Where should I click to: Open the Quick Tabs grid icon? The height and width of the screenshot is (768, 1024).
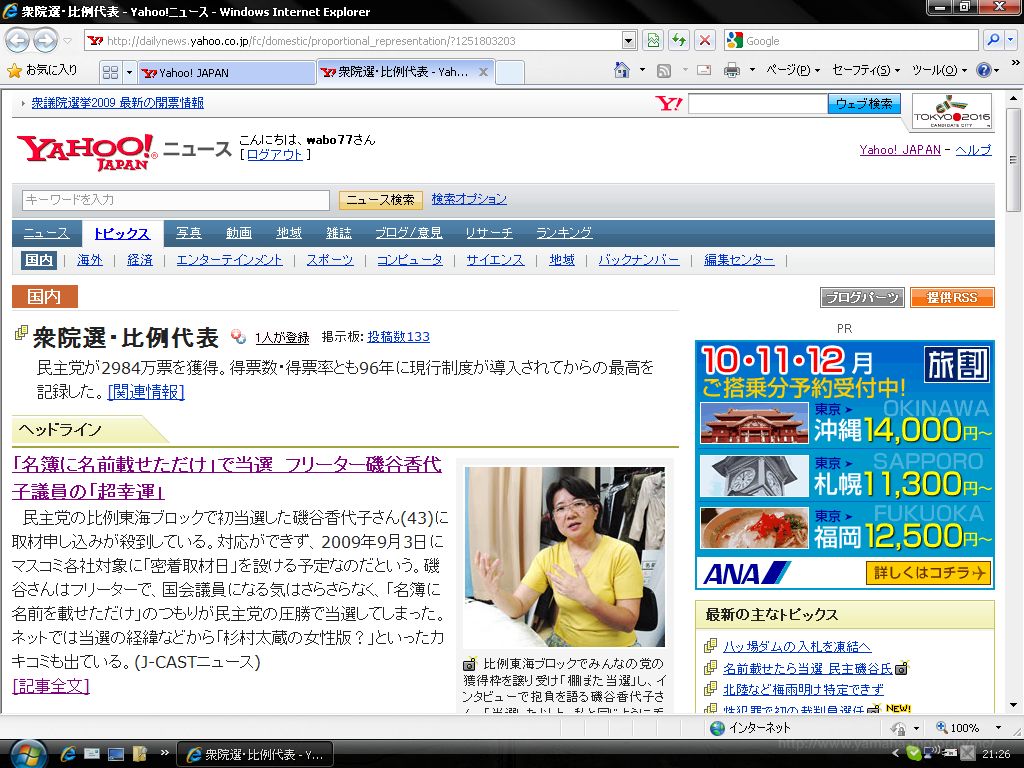point(110,72)
